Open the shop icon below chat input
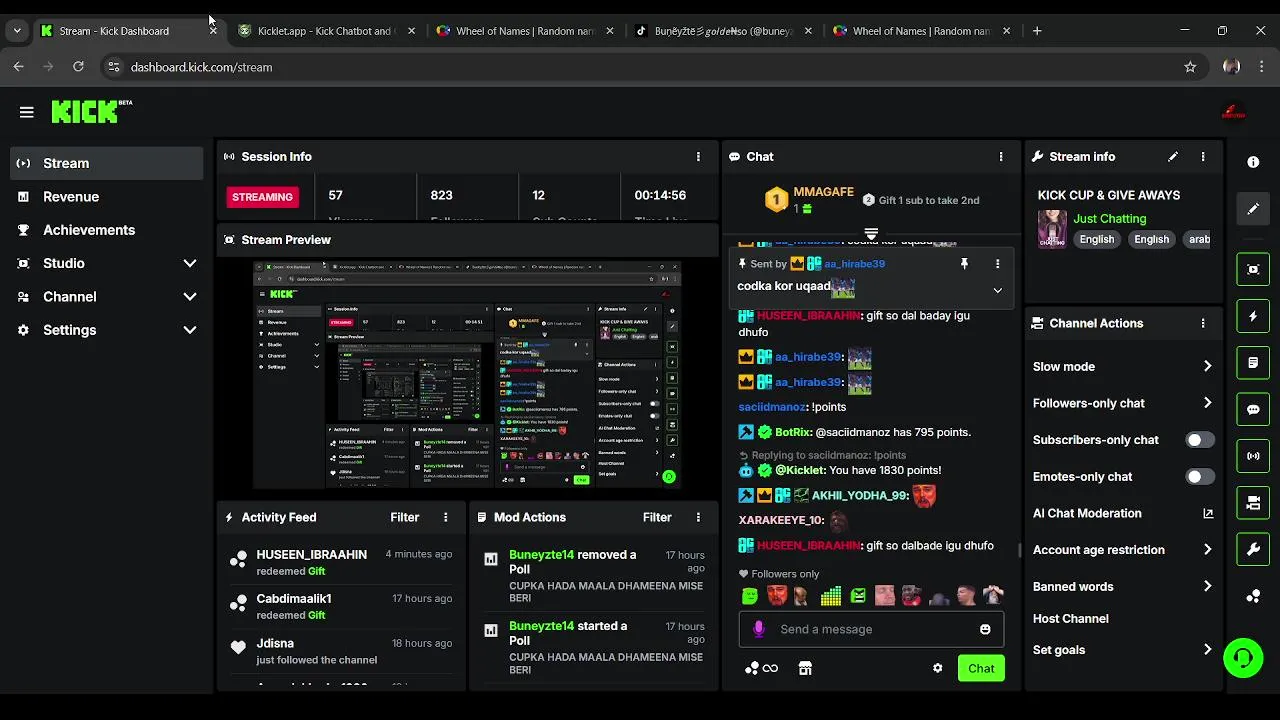Image resolution: width=1280 pixels, height=720 pixels. click(805, 668)
